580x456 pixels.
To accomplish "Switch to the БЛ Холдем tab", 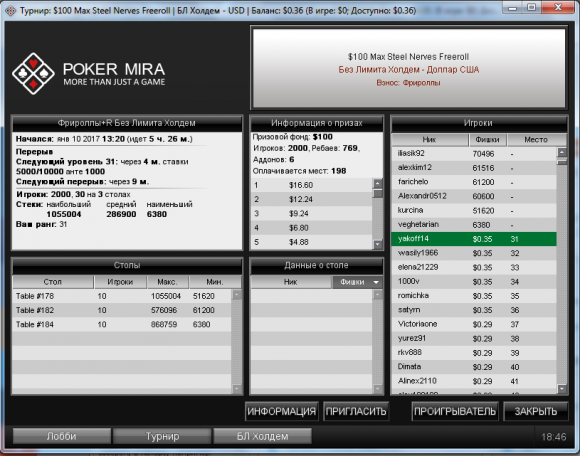I will point(263,436).
